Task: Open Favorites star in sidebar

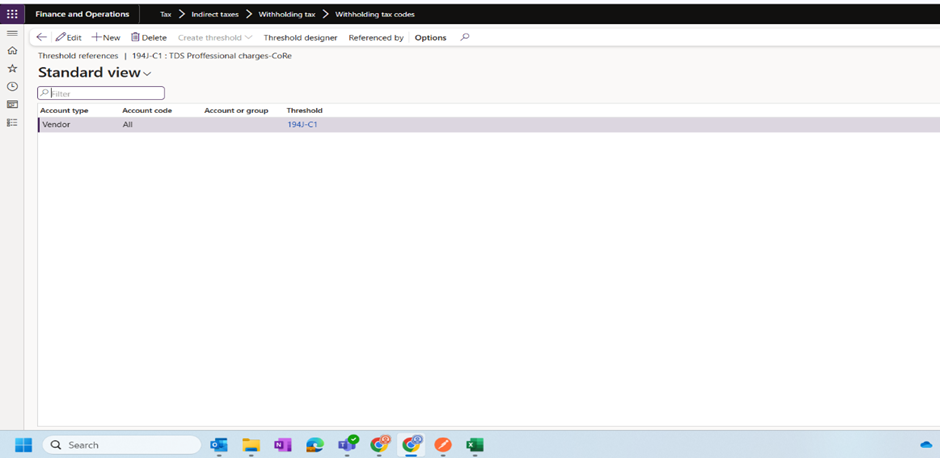Action: click(x=12, y=68)
